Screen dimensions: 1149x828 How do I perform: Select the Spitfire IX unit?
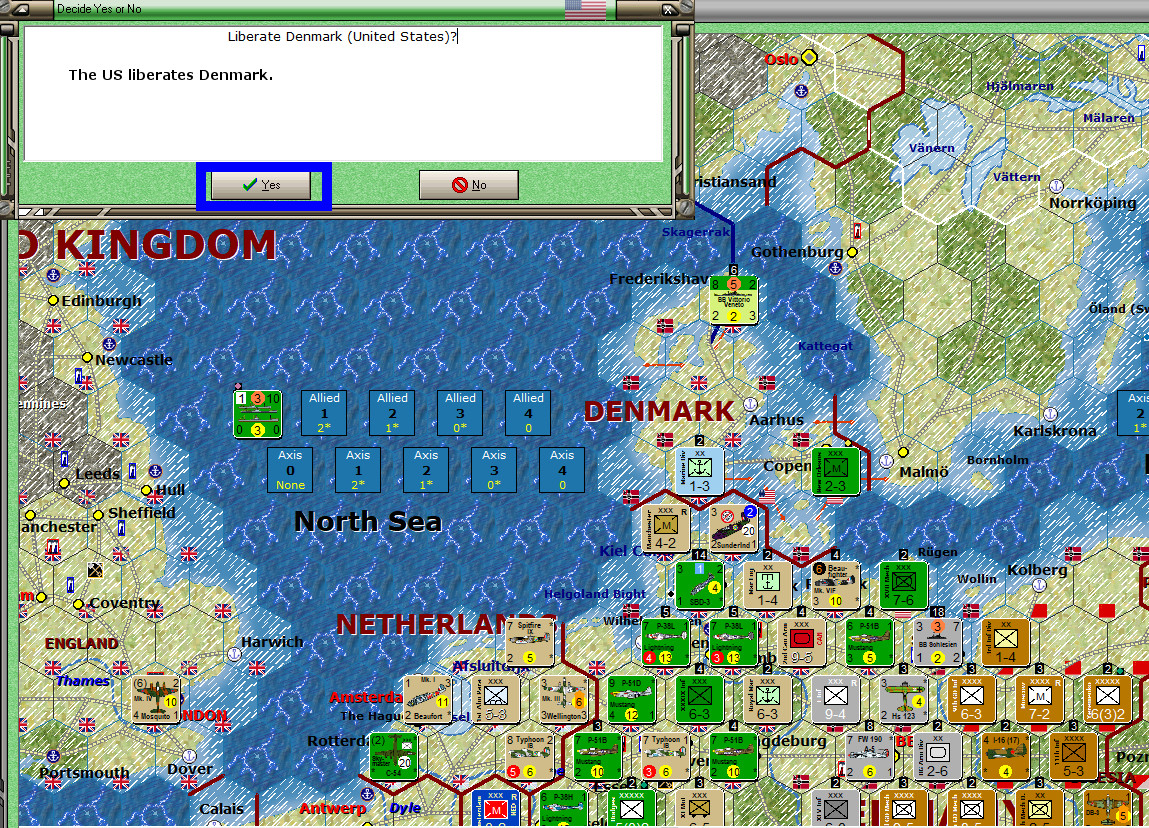(529, 642)
